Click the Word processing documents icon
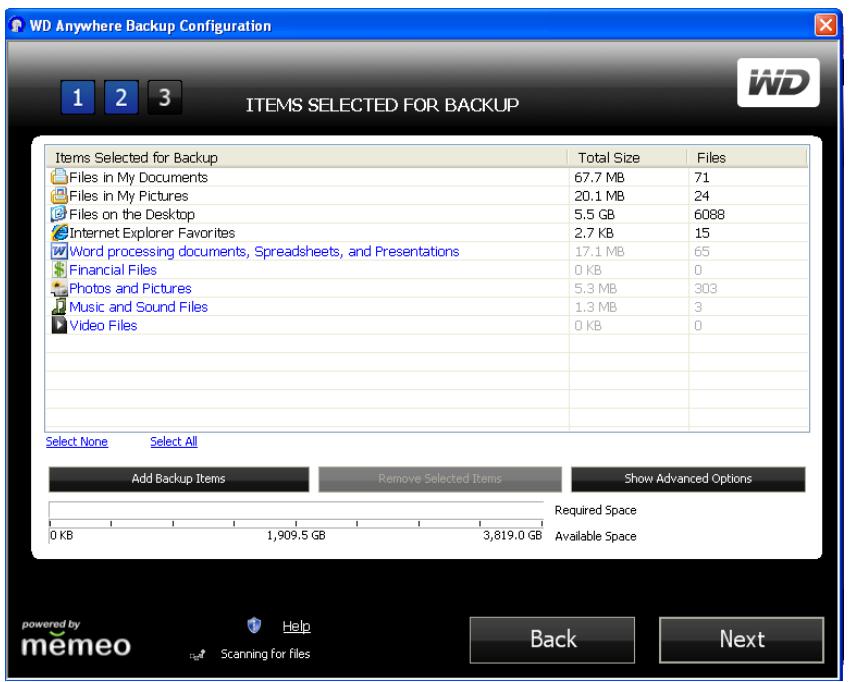This screenshot has height=682, width=851. point(59,251)
